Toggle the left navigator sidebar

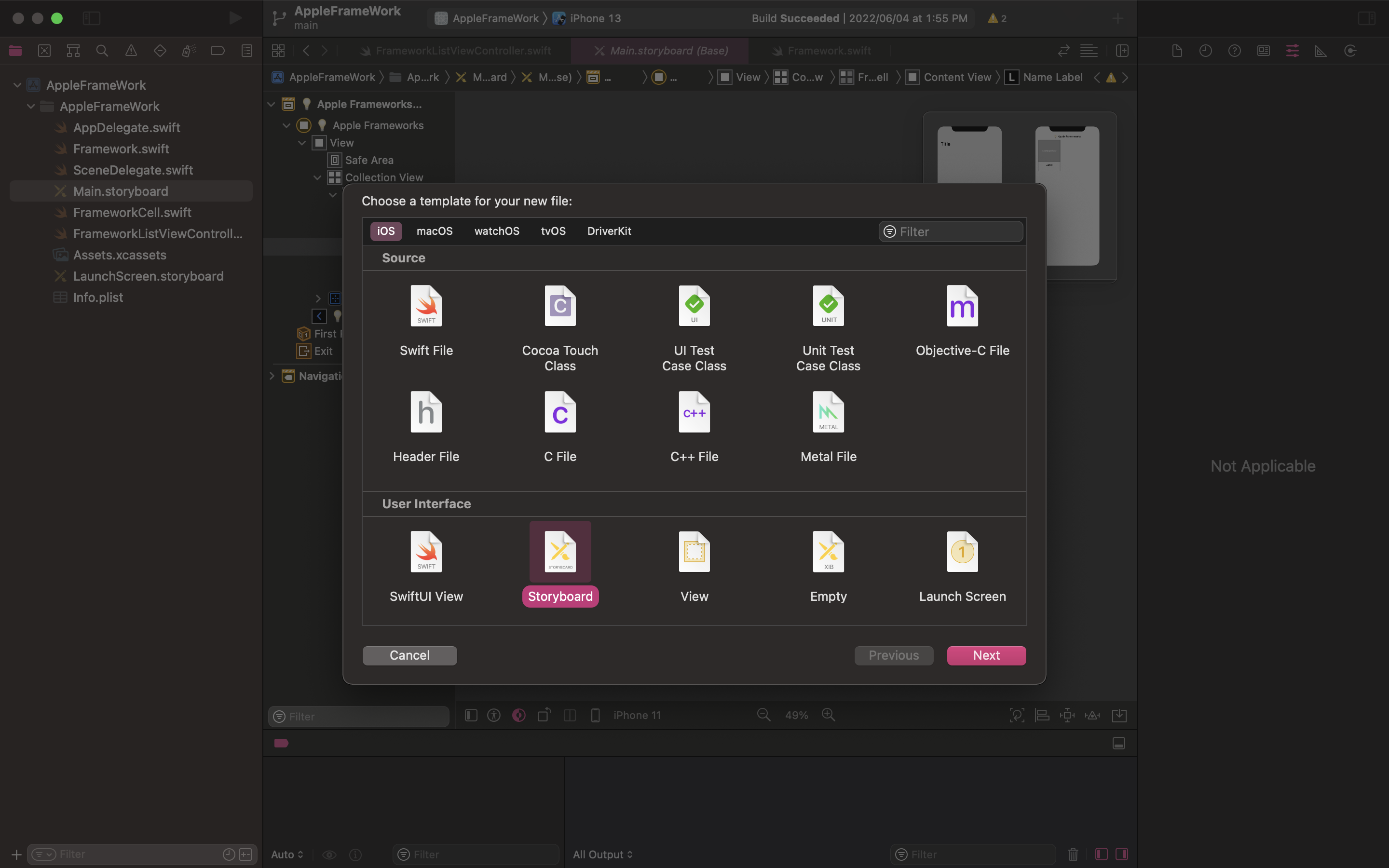[92, 18]
